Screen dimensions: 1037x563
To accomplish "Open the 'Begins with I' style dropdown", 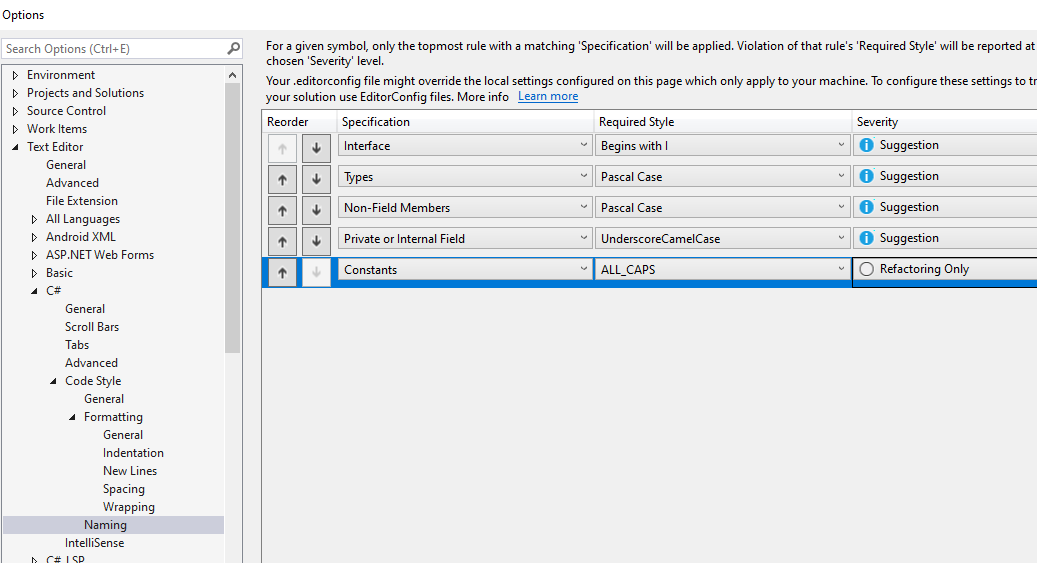I will coord(722,146).
